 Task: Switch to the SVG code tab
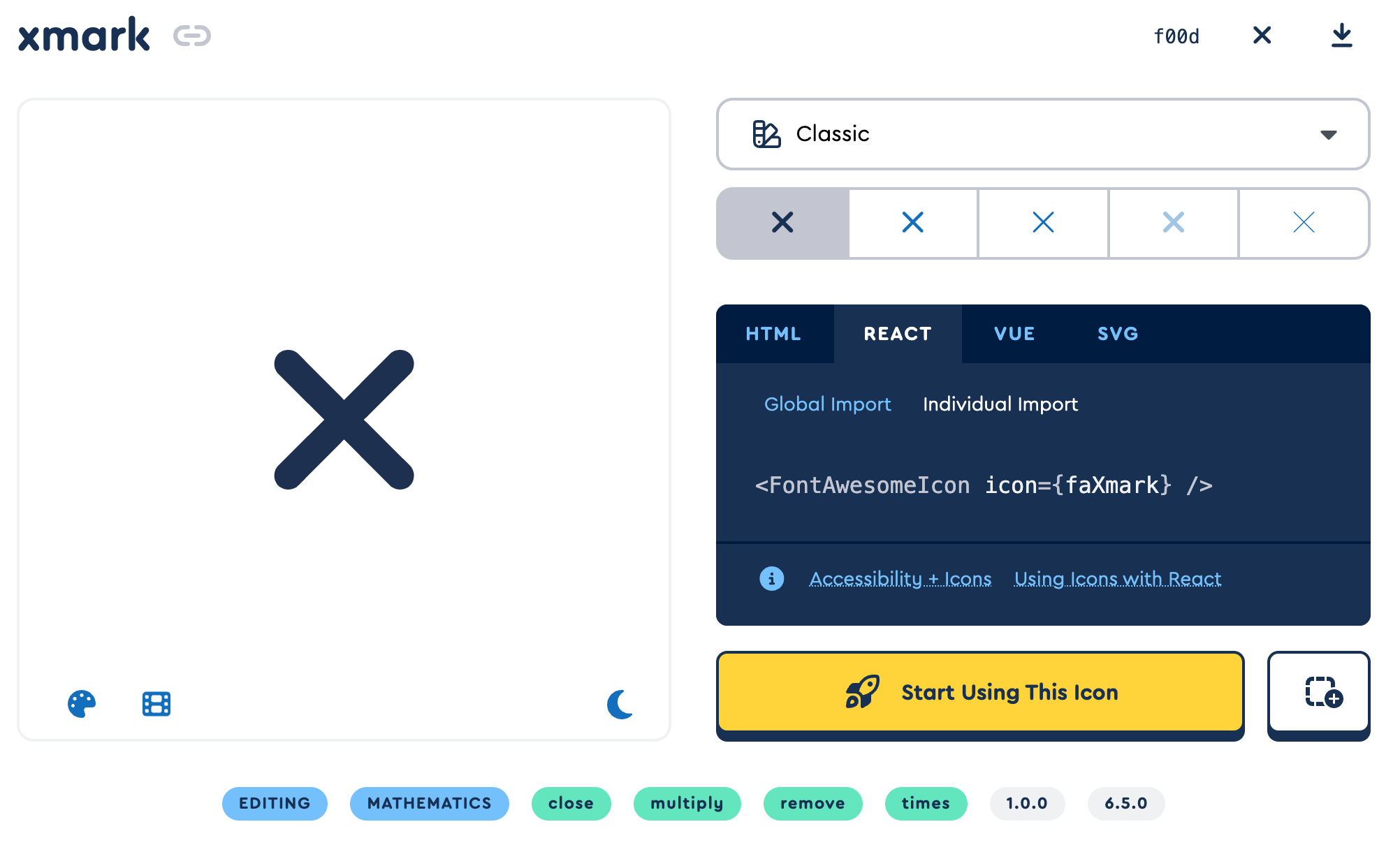[1118, 334]
